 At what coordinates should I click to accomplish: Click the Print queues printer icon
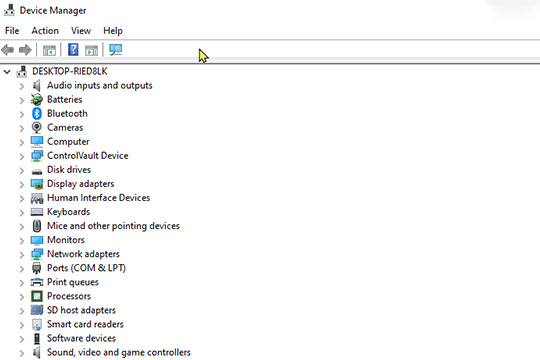[x=37, y=282]
